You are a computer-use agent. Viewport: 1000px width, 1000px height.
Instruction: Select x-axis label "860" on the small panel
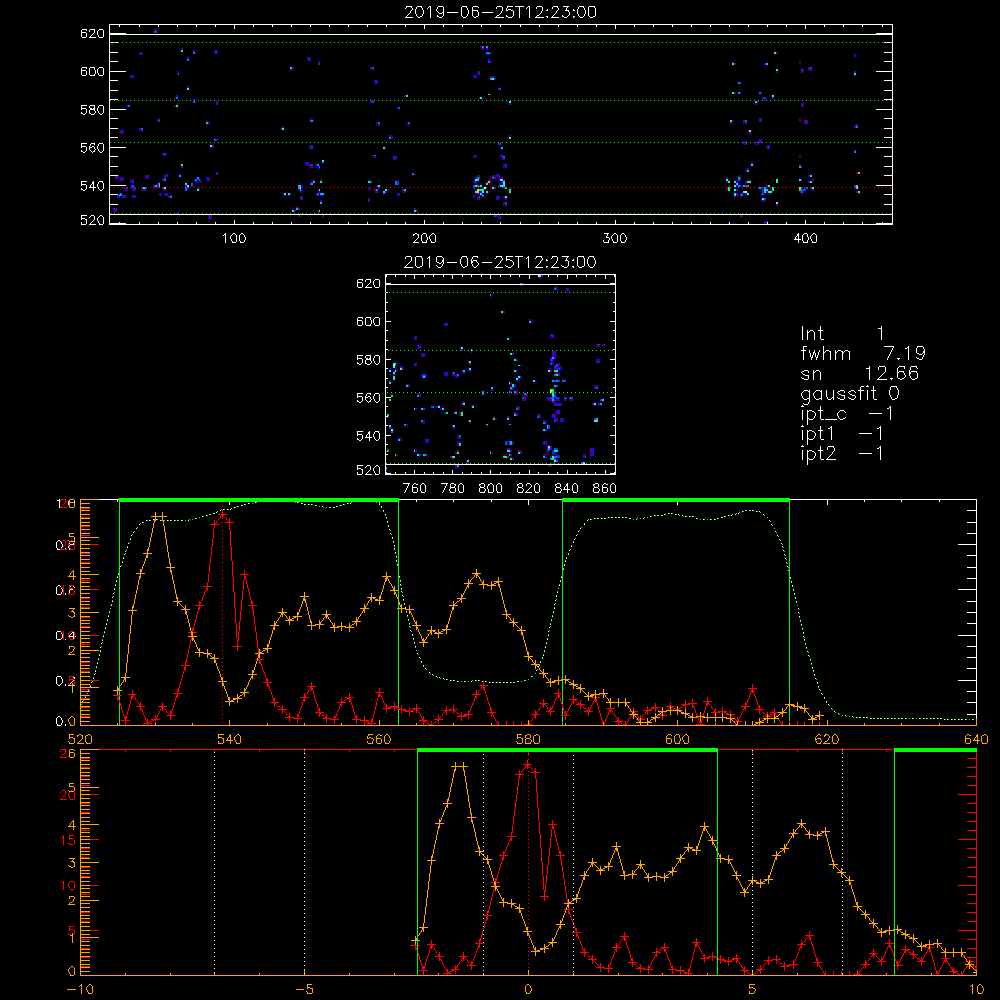tap(604, 488)
